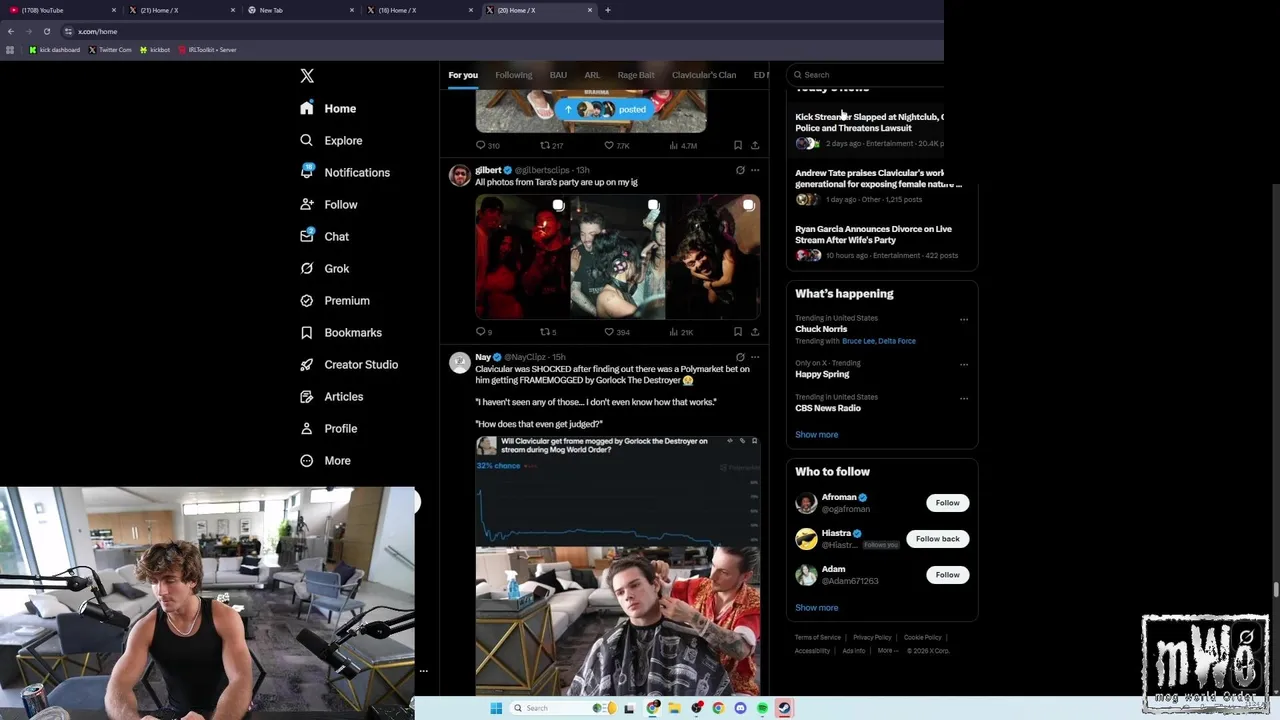The height and width of the screenshot is (720, 1280).
Task: Open replies on the post with 310 comments
Action: pos(487,145)
